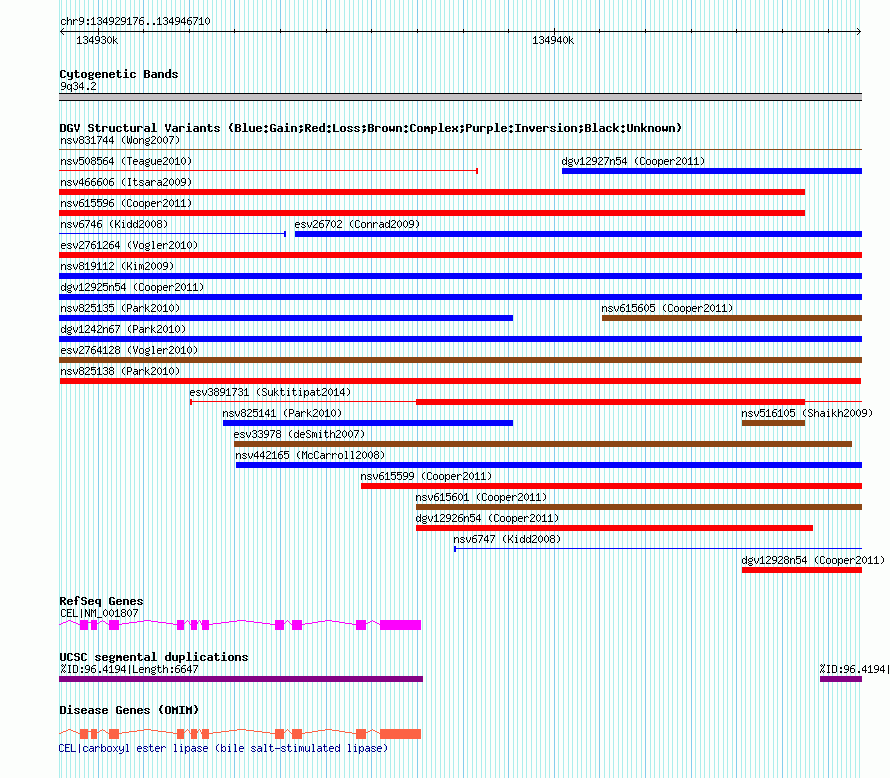
Task: Click the dgv12925n54 (Cooper2011) label
Action: tap(132, 287)
